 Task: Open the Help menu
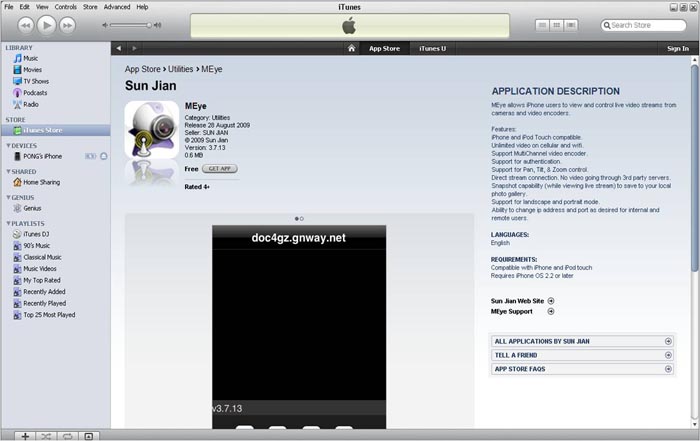tap(142, 7)
